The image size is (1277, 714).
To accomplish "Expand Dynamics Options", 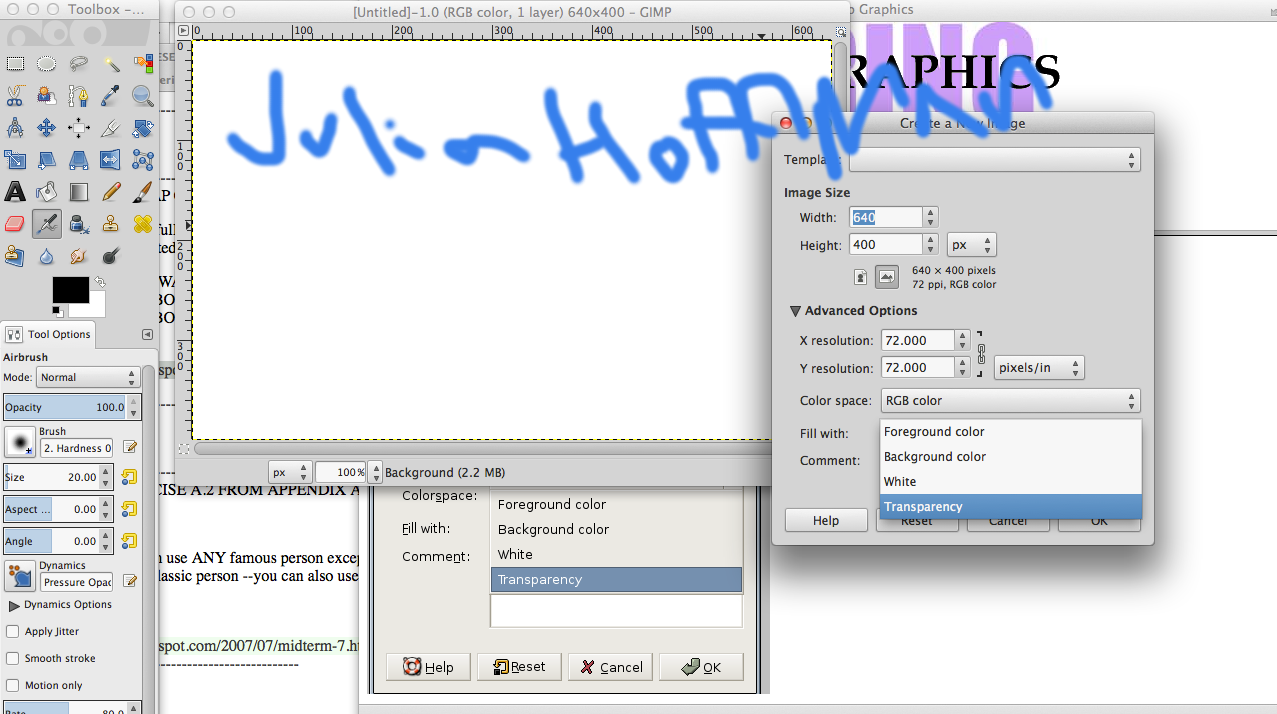I will (14, 605).
